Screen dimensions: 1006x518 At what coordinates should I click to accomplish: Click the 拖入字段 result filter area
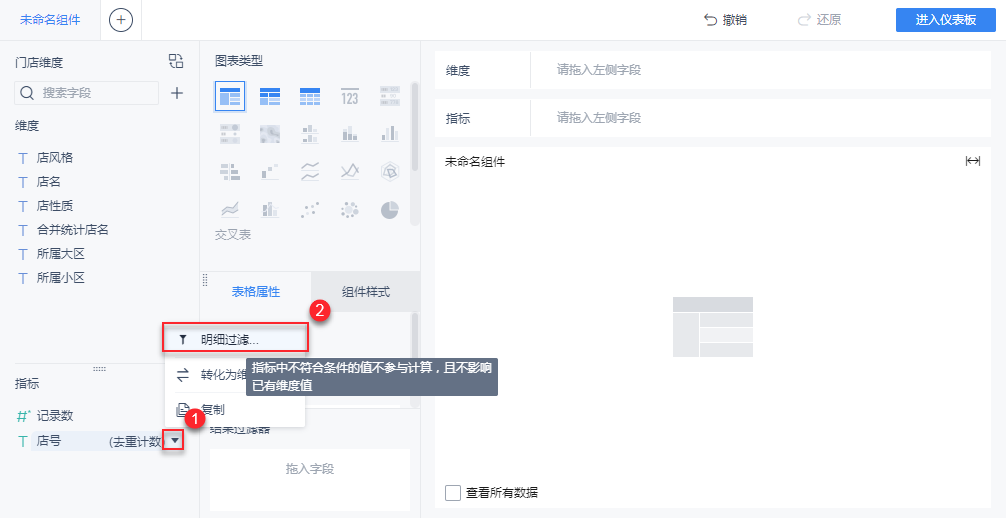tap(310, 480)
